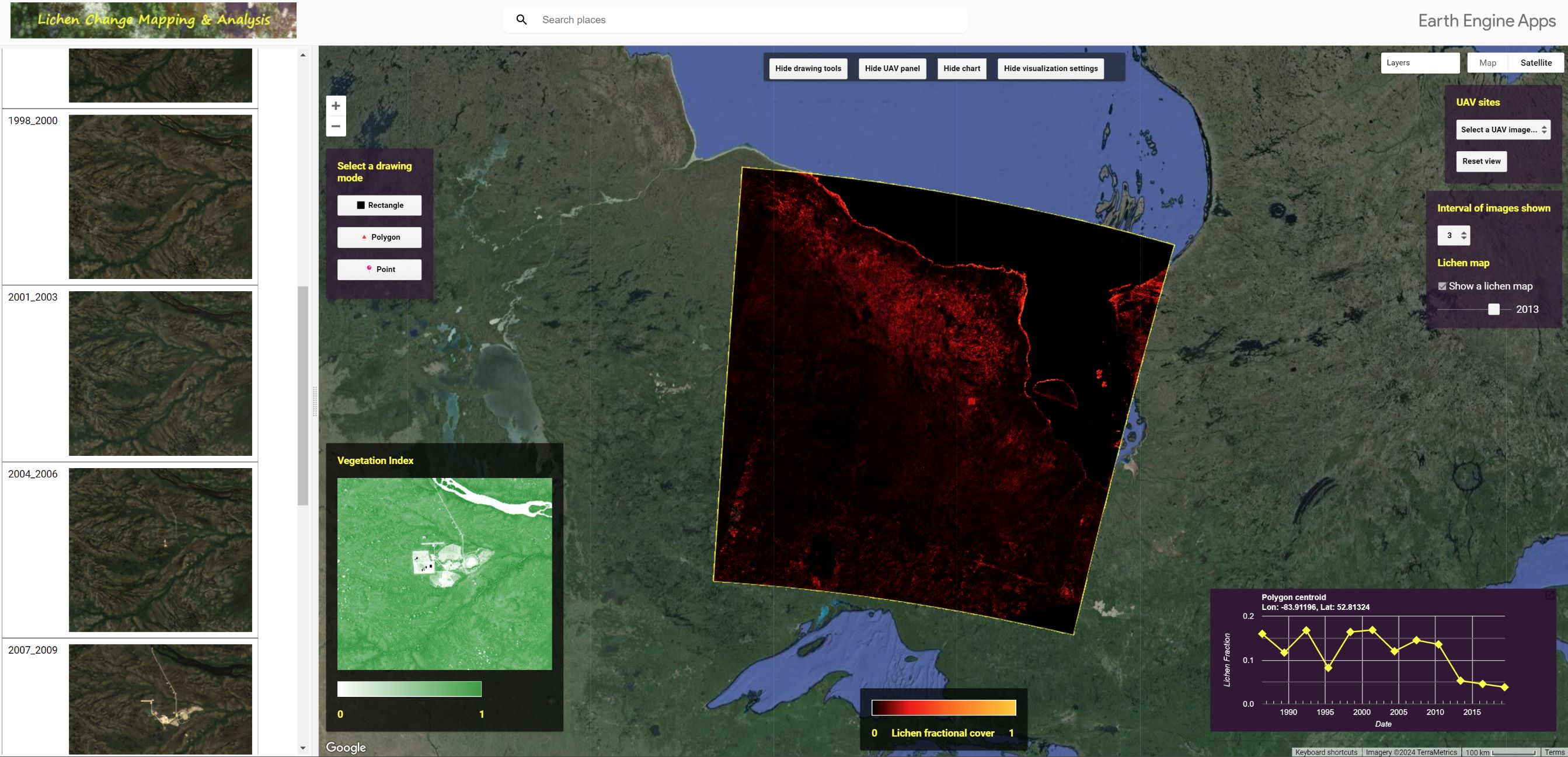Open the interval of images value selector

[x=1454, y=235]
